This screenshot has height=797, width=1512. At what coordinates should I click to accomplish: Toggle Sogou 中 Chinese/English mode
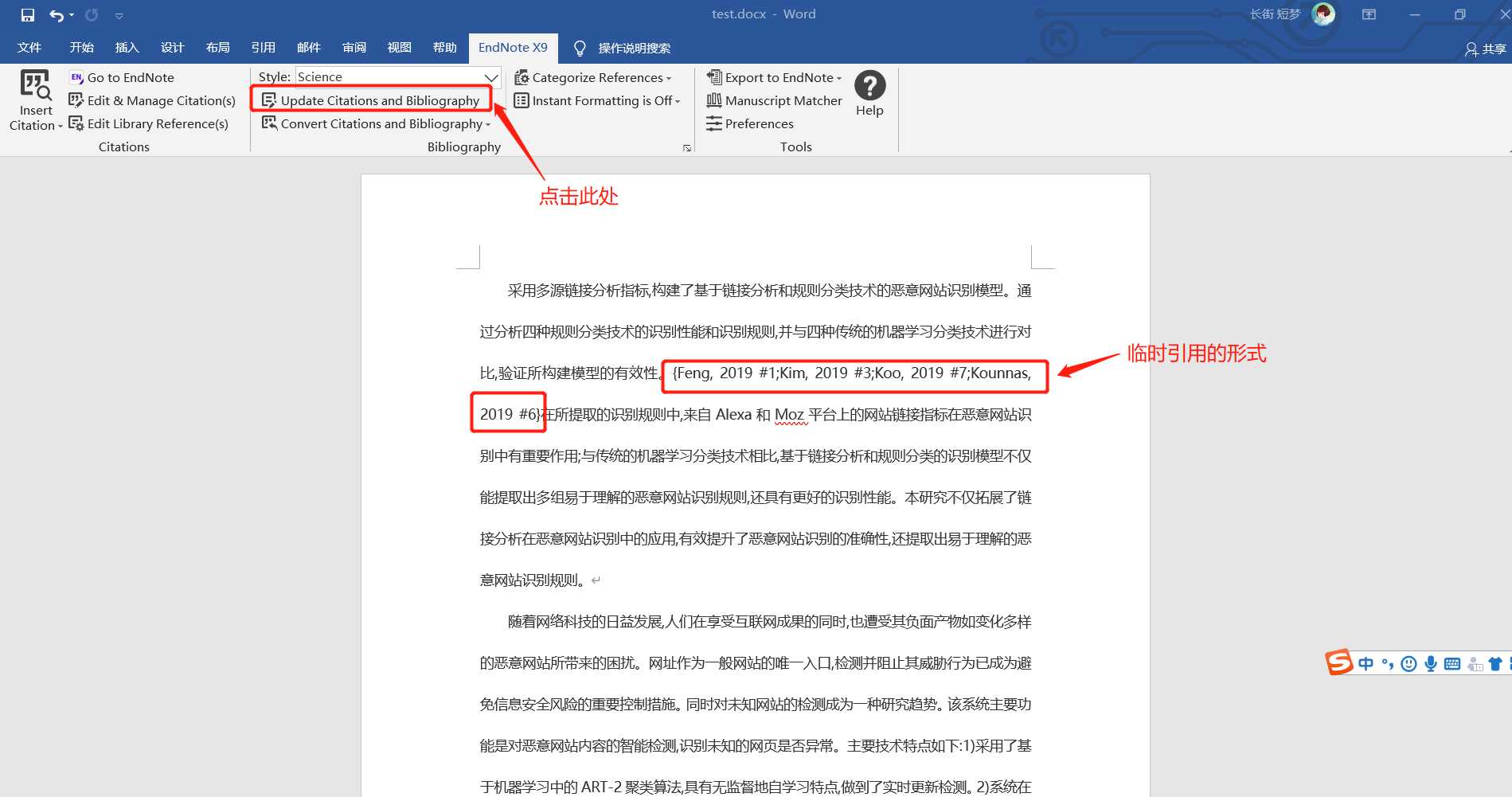tap(1365, 664)
